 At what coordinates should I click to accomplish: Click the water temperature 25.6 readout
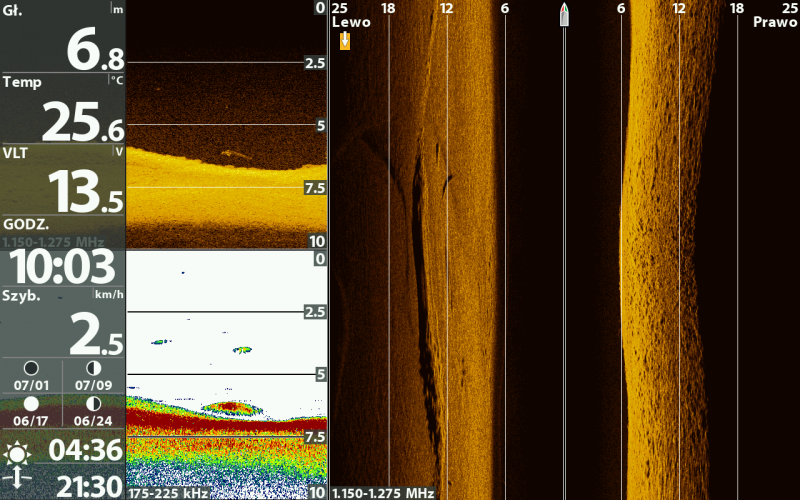point(84,120)
